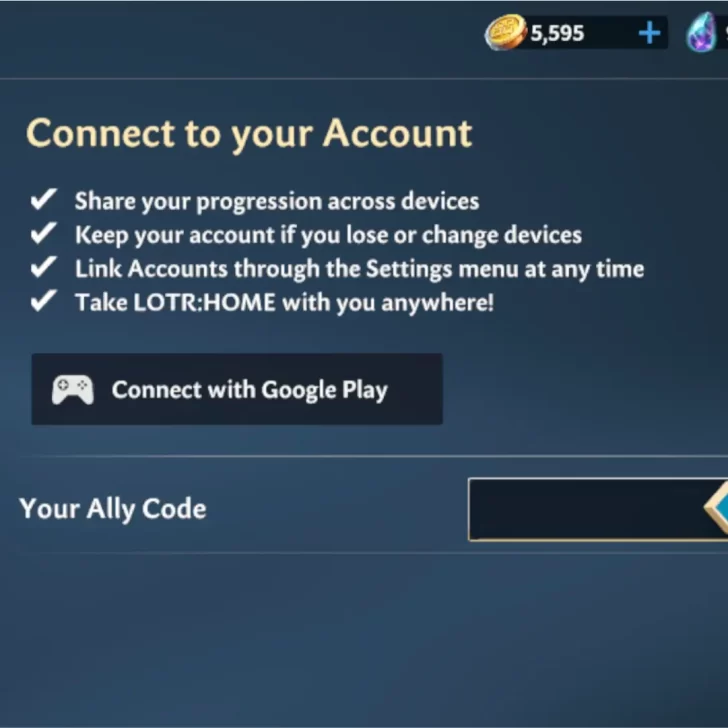Viewport: 728px width, 728px height.
Task: Click Take LOTR:HOME with you anywhere text
Action: pyautogui.click(x=284, y=303)
